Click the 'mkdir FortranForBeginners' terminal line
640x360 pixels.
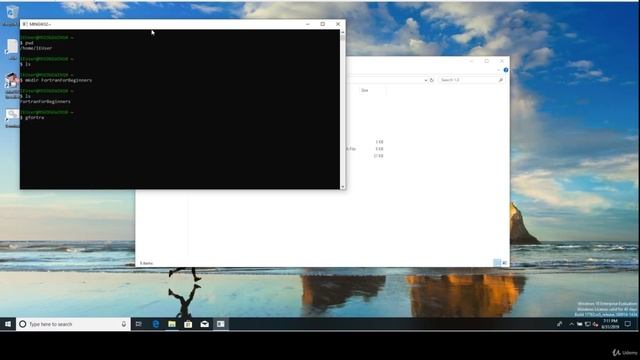(56, 80)
